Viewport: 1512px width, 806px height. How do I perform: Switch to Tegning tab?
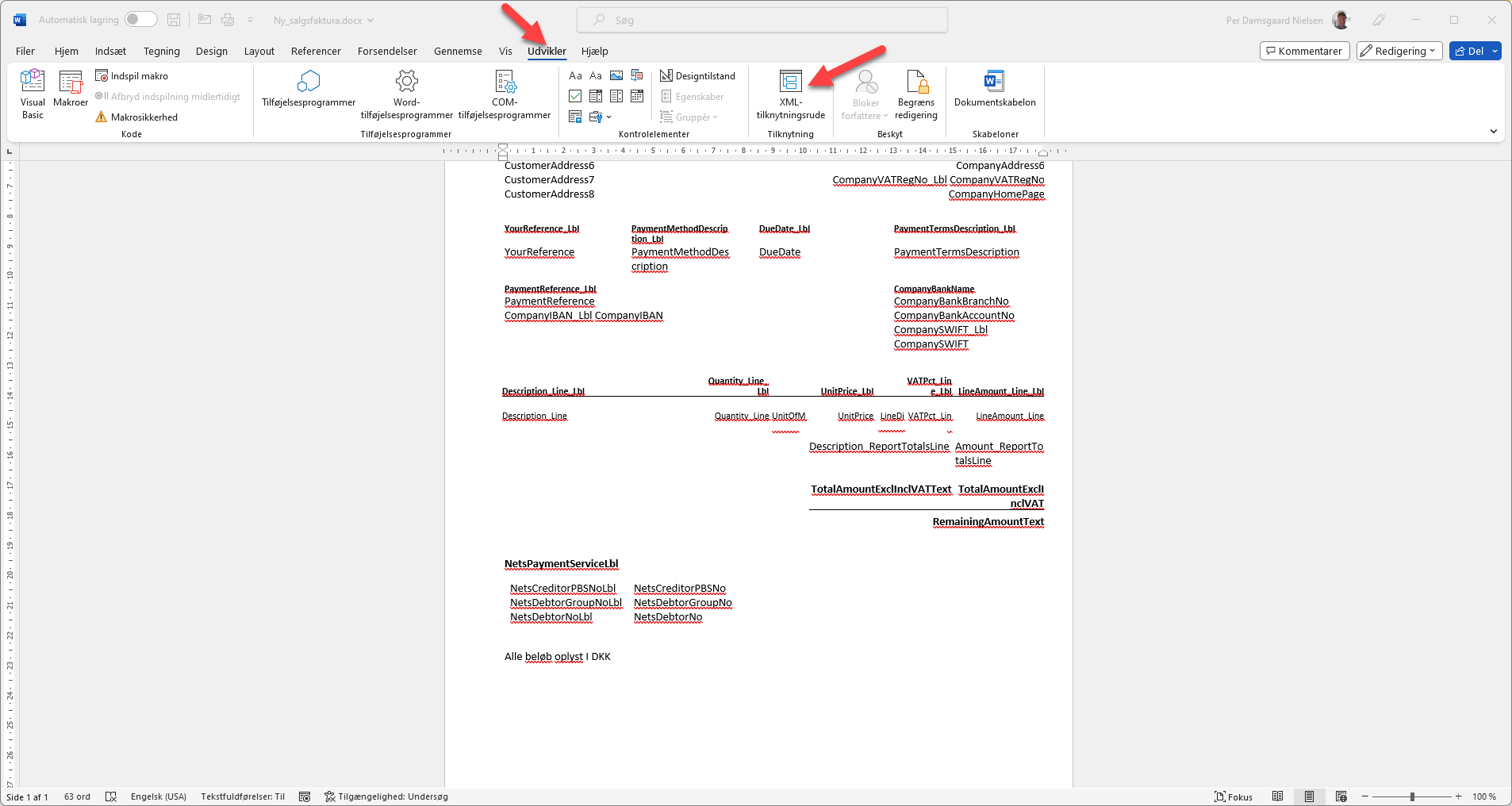(162, 51)
